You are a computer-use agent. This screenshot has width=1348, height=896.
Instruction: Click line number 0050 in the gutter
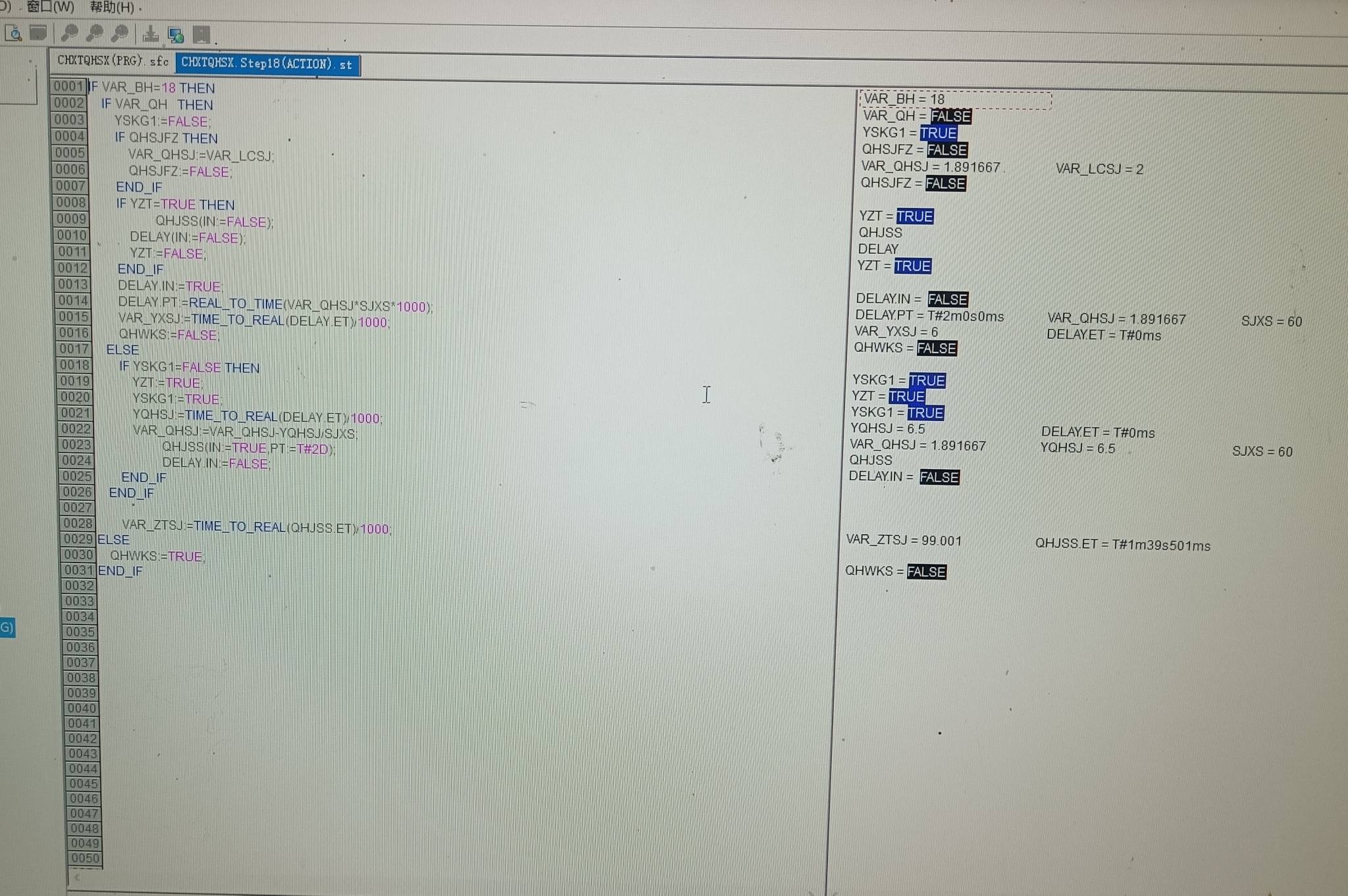[85, 858]
